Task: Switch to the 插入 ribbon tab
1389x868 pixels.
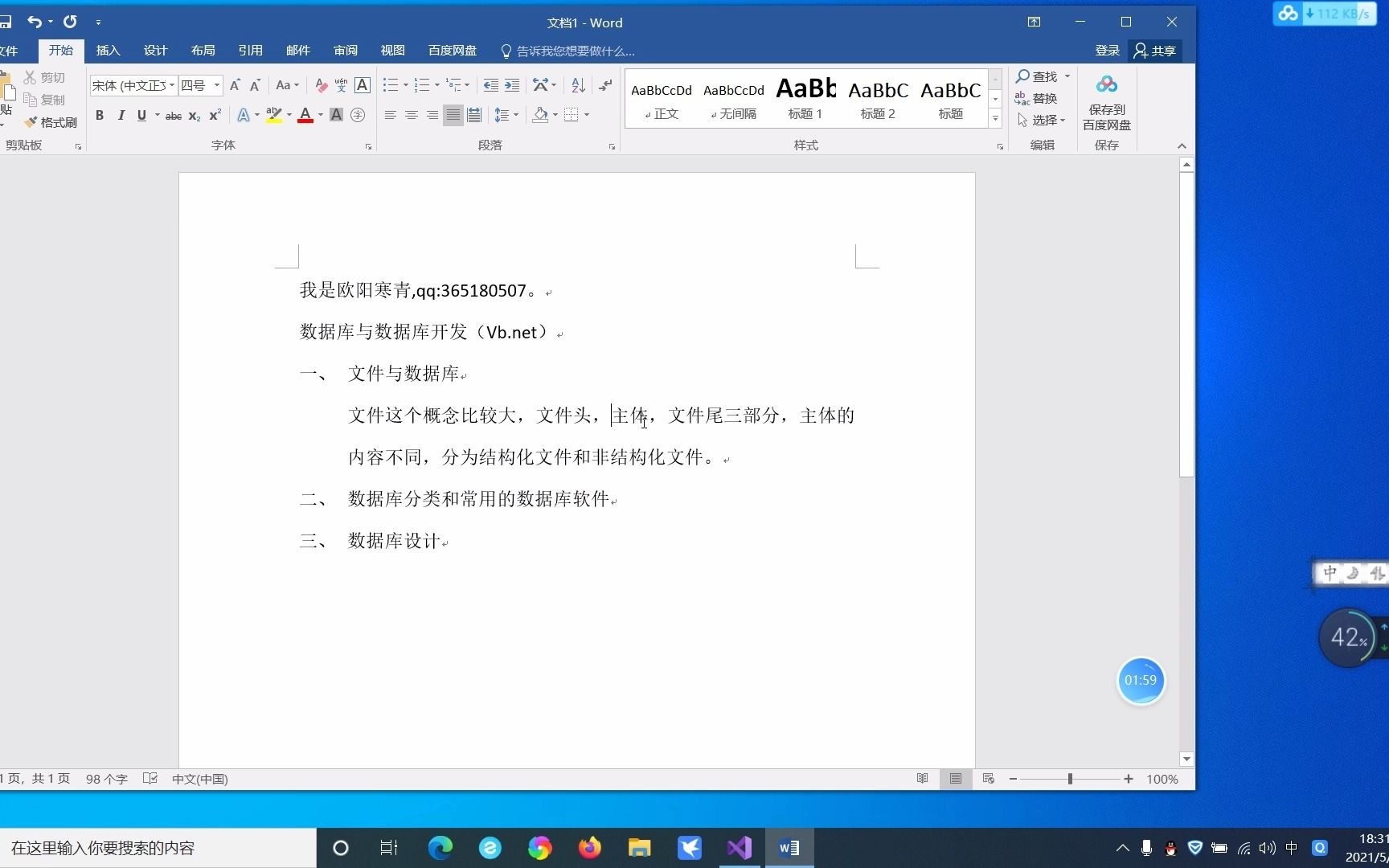Action: click(x=107, y=50)
